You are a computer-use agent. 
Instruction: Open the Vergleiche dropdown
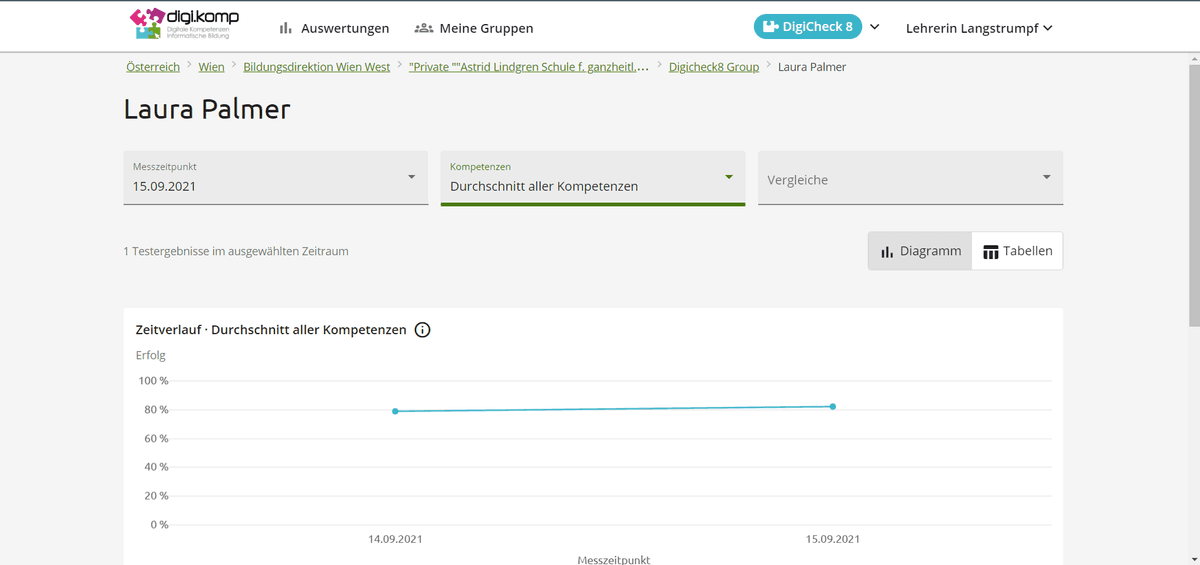click(x=910, y=178)
